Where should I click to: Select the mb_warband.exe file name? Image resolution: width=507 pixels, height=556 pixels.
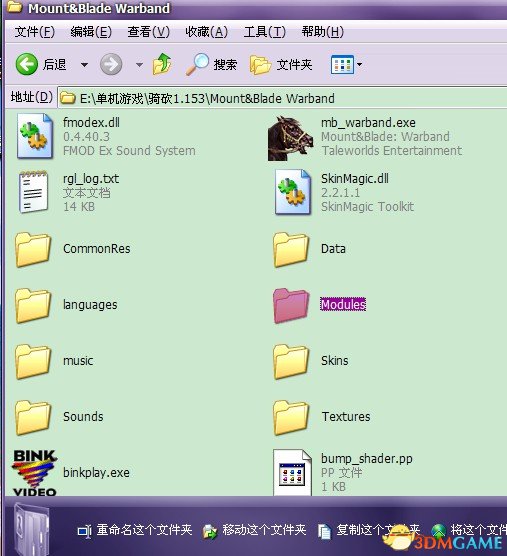point(368,122)
